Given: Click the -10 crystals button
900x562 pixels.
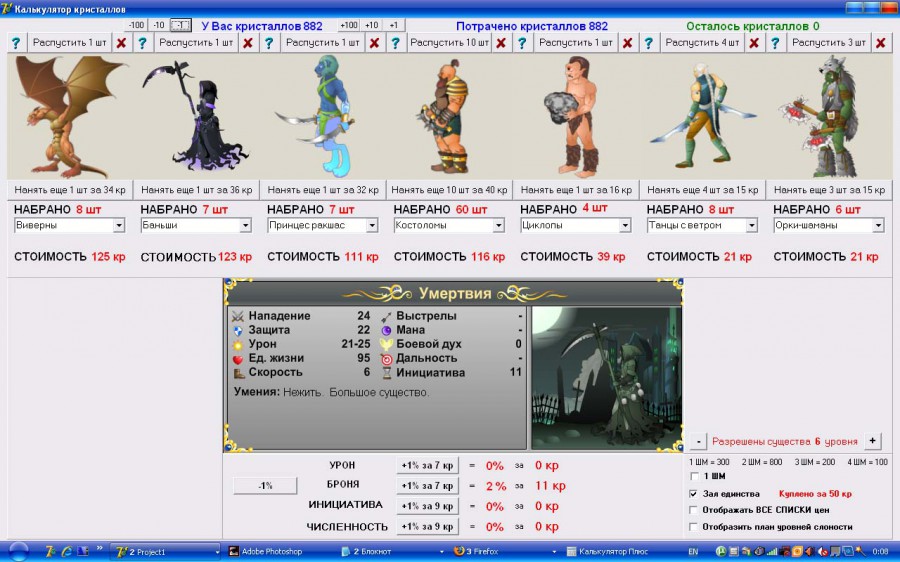Looking at the screenshot, I should click(x=159, y=25).
